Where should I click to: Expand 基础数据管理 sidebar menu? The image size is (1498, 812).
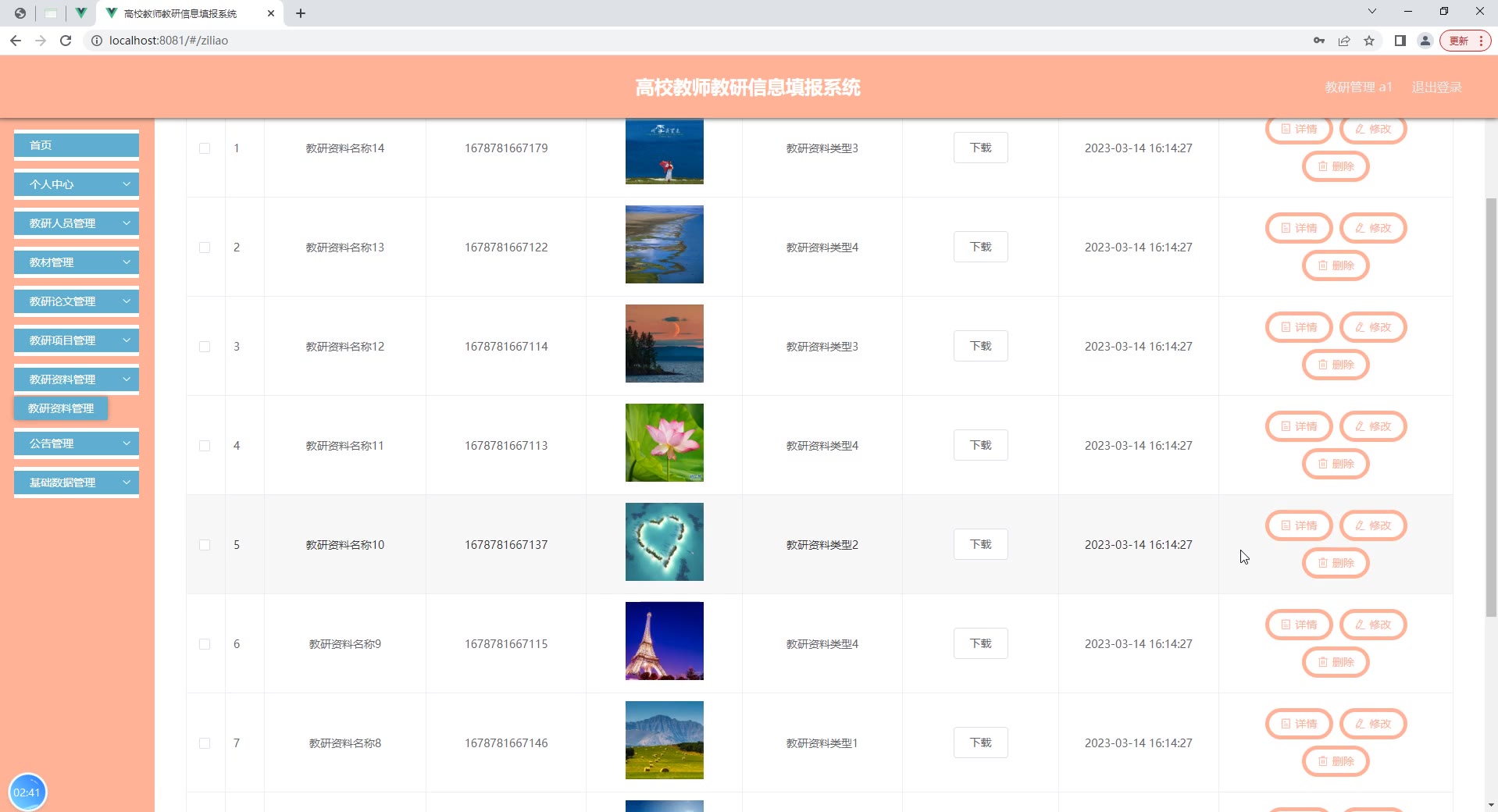pos(77,483)
